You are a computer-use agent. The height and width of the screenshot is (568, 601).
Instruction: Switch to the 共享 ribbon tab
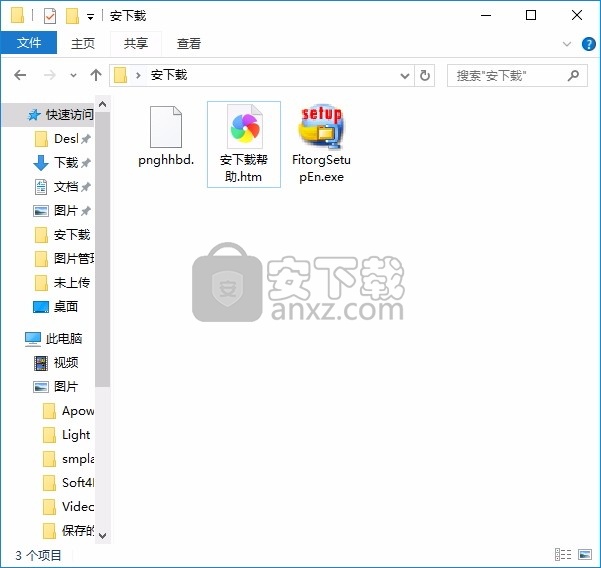[x=136, y=43]
